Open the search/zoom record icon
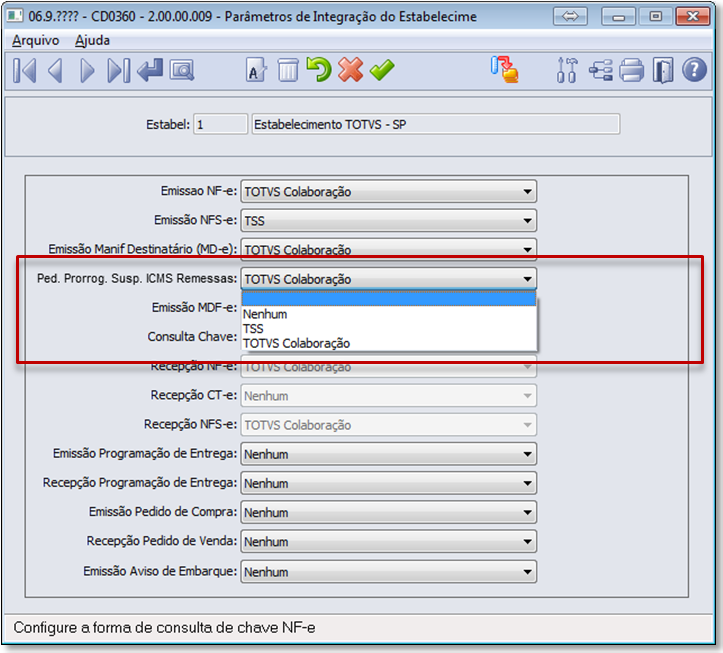Screen dimensions: 723x653 [x=182, y=71]
